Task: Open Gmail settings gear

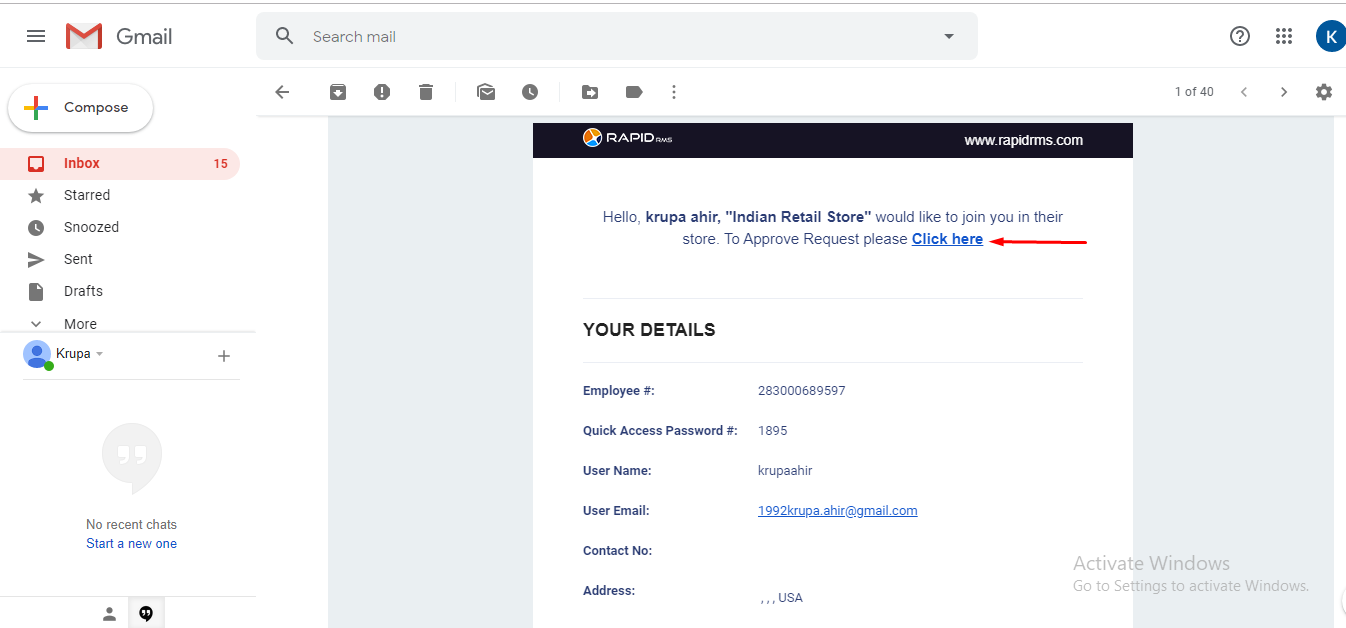Action: coord(1324,92)
